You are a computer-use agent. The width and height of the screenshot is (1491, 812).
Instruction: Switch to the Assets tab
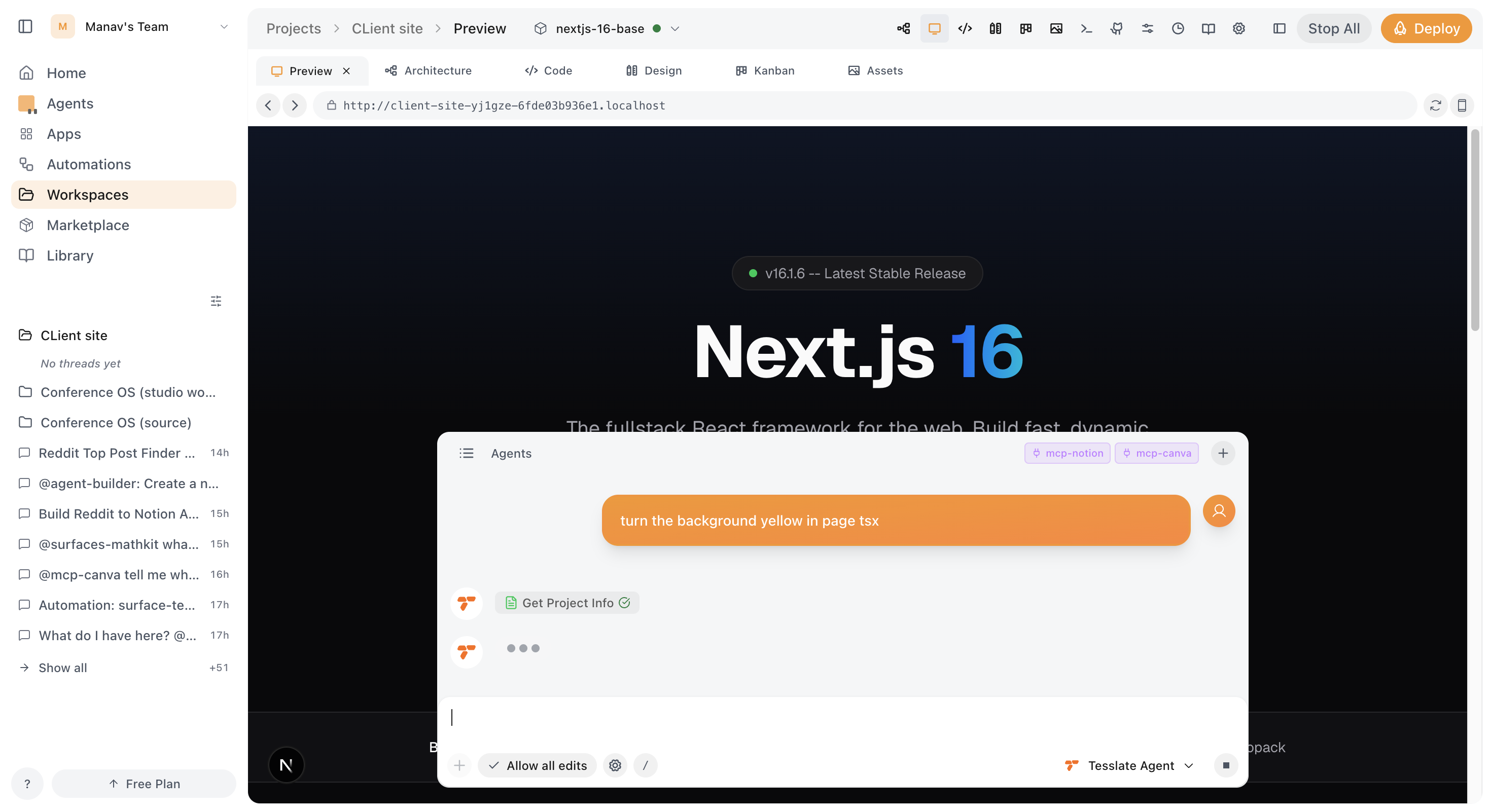pyautogui.click(x=875, y=70)
